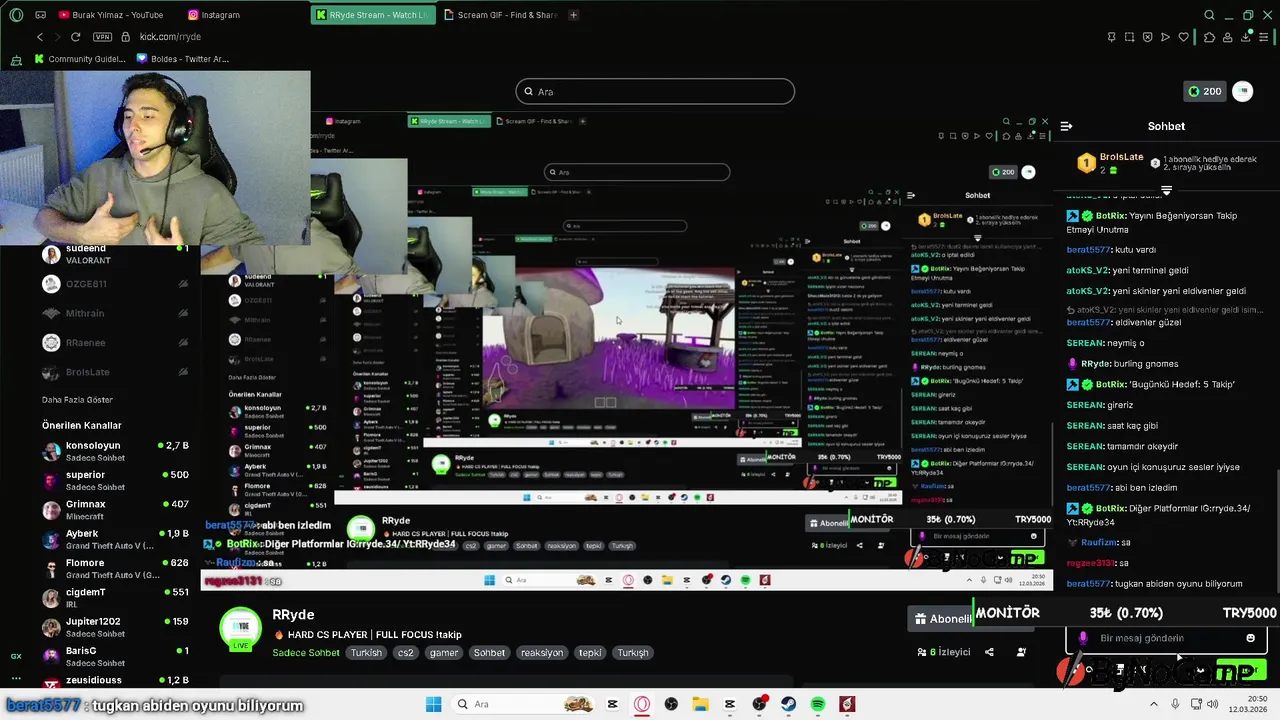This screenshot has width=1280, height=720.
Task: Take a snapshot with the capture icon
Action: point(1129,37)
